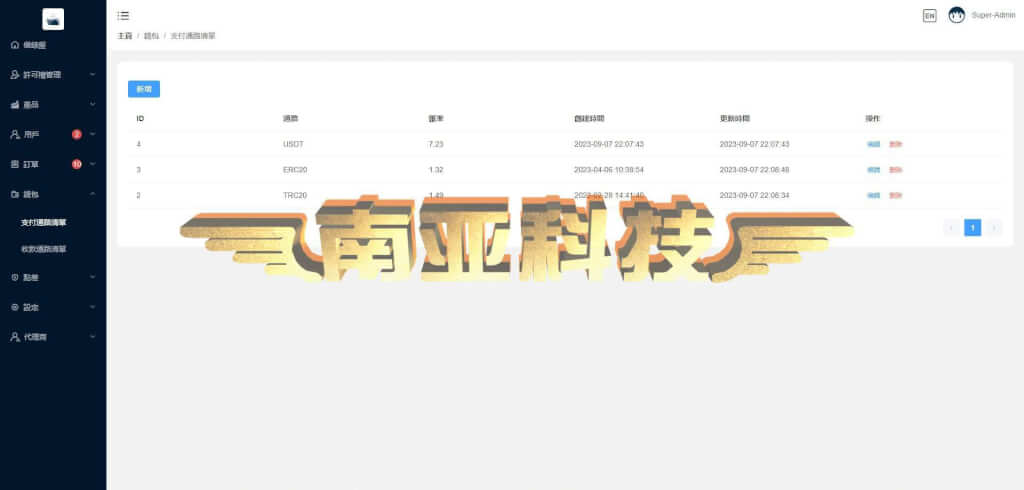The image size is (1024, 490).
Task: Click the updated time 2023-09-07 22:06:34
Action: 754,195
